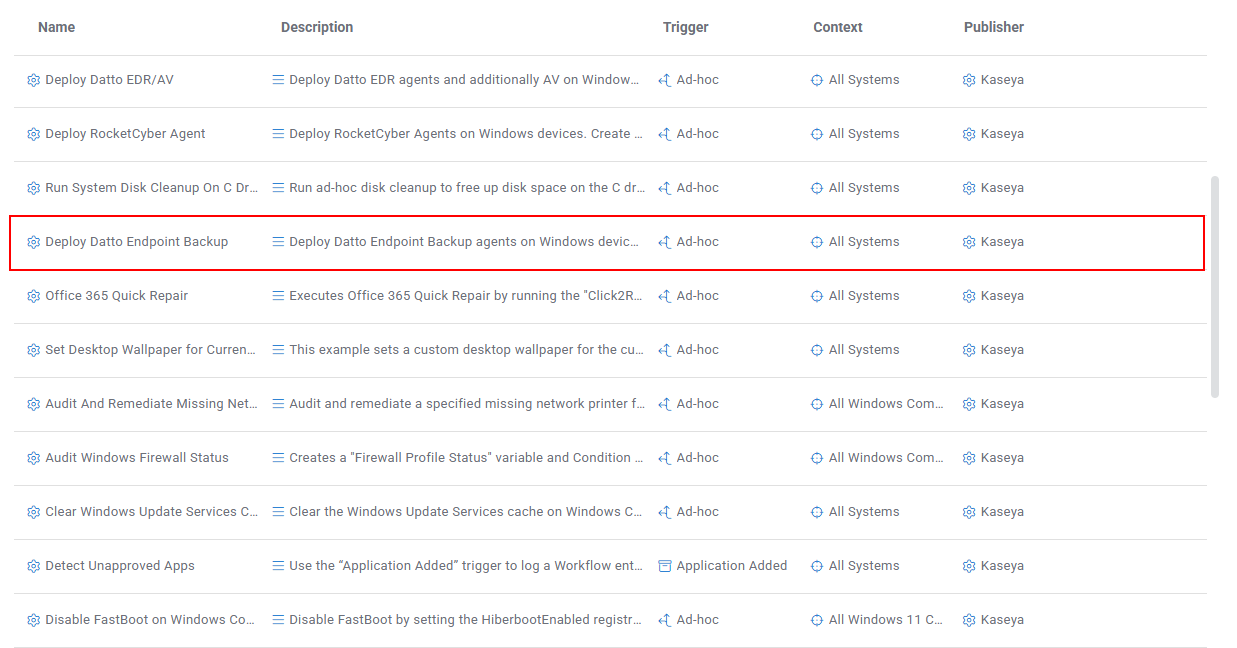Click 'Application Added' trigger text
This screenshot has height=648, width=1237.
(732, 566)
